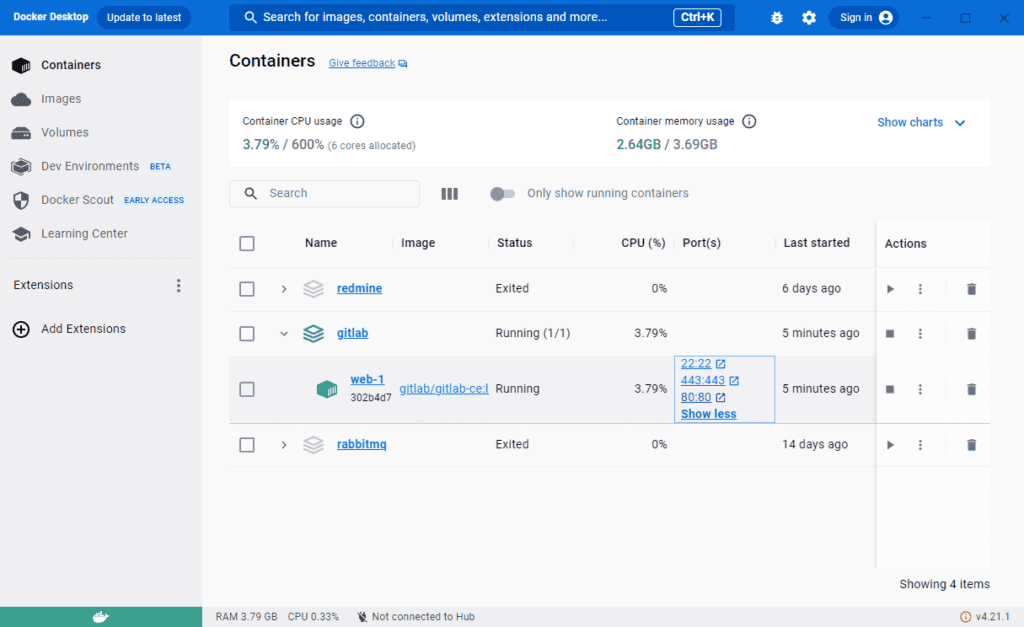Screen dimensions: 1024x627
Task: Open the web-1 container link
Action: coord(367,379)
